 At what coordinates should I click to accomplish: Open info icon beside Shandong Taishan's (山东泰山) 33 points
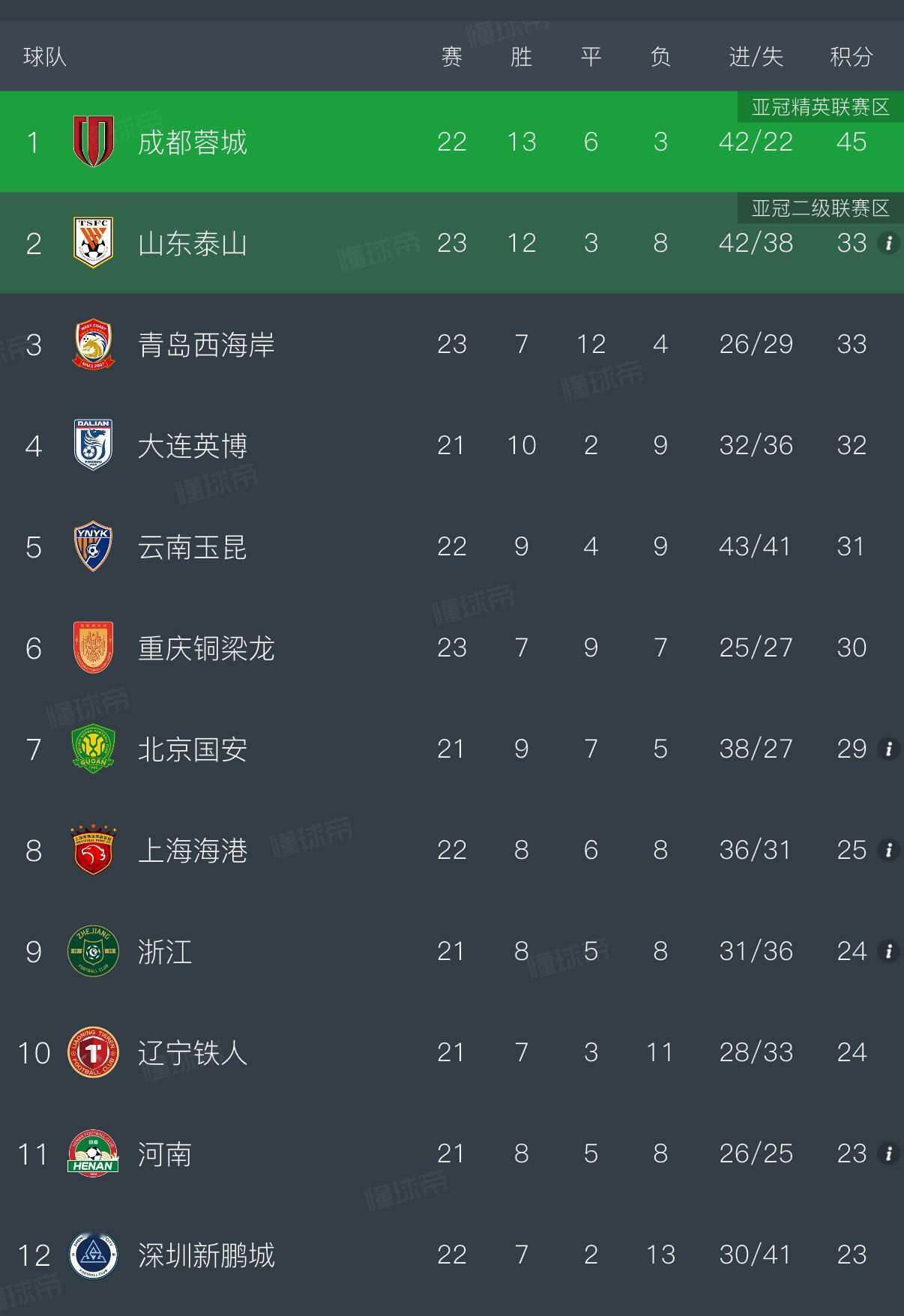click(888, 243)
